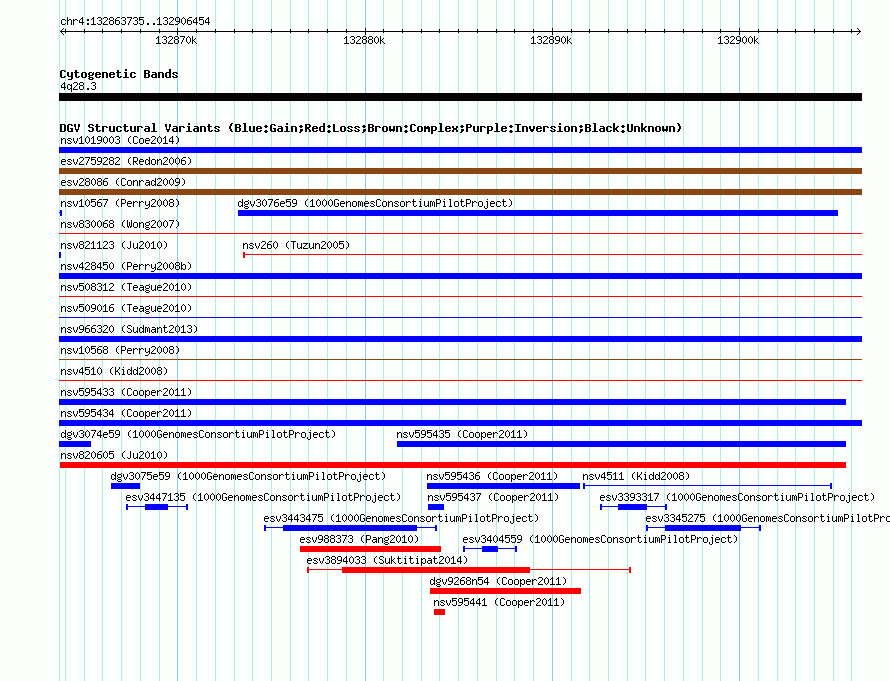Image resolution: width=890 pixels, height=681 pixels.
Task: Select the esv3404559 blue glyph
Action: tap(490, 549)
